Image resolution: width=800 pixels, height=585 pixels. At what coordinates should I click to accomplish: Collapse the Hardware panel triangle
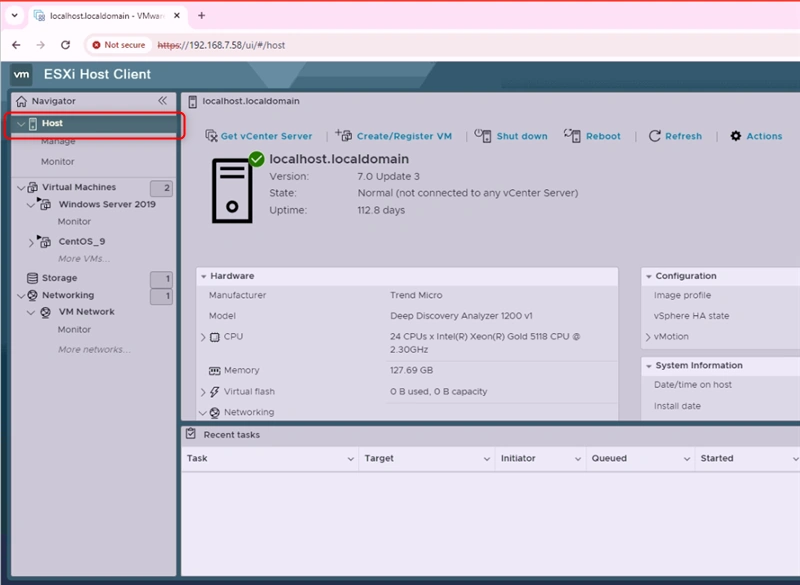204,276
